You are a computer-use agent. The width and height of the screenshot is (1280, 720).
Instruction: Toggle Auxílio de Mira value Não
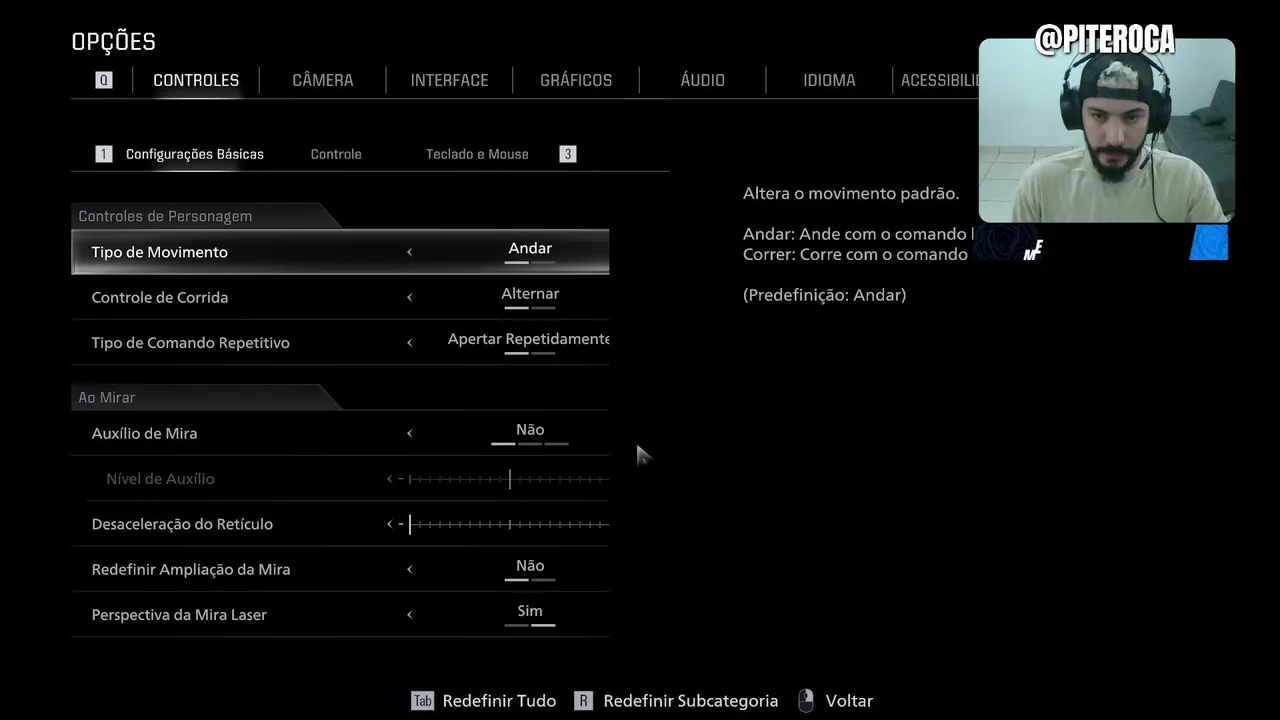point(530,432)
